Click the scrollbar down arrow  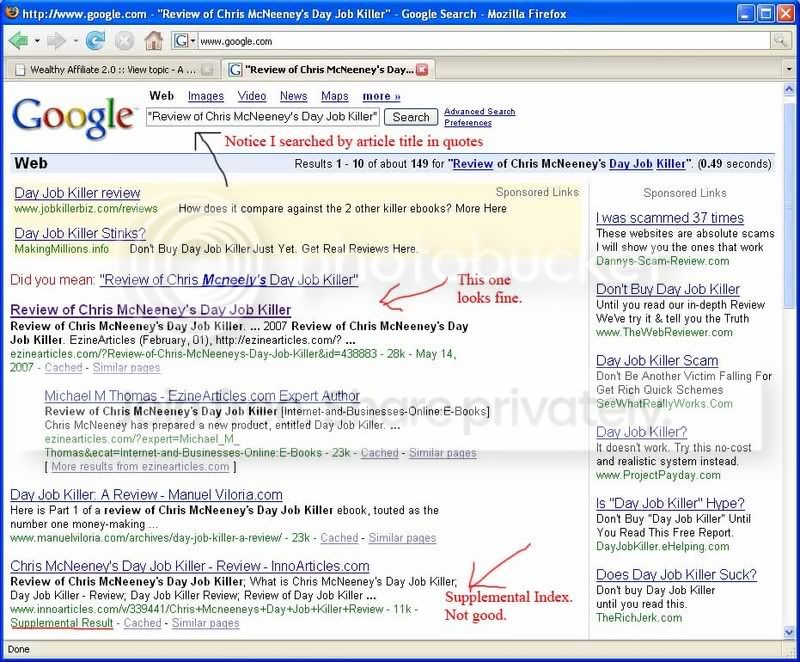(x=789, y=632)
